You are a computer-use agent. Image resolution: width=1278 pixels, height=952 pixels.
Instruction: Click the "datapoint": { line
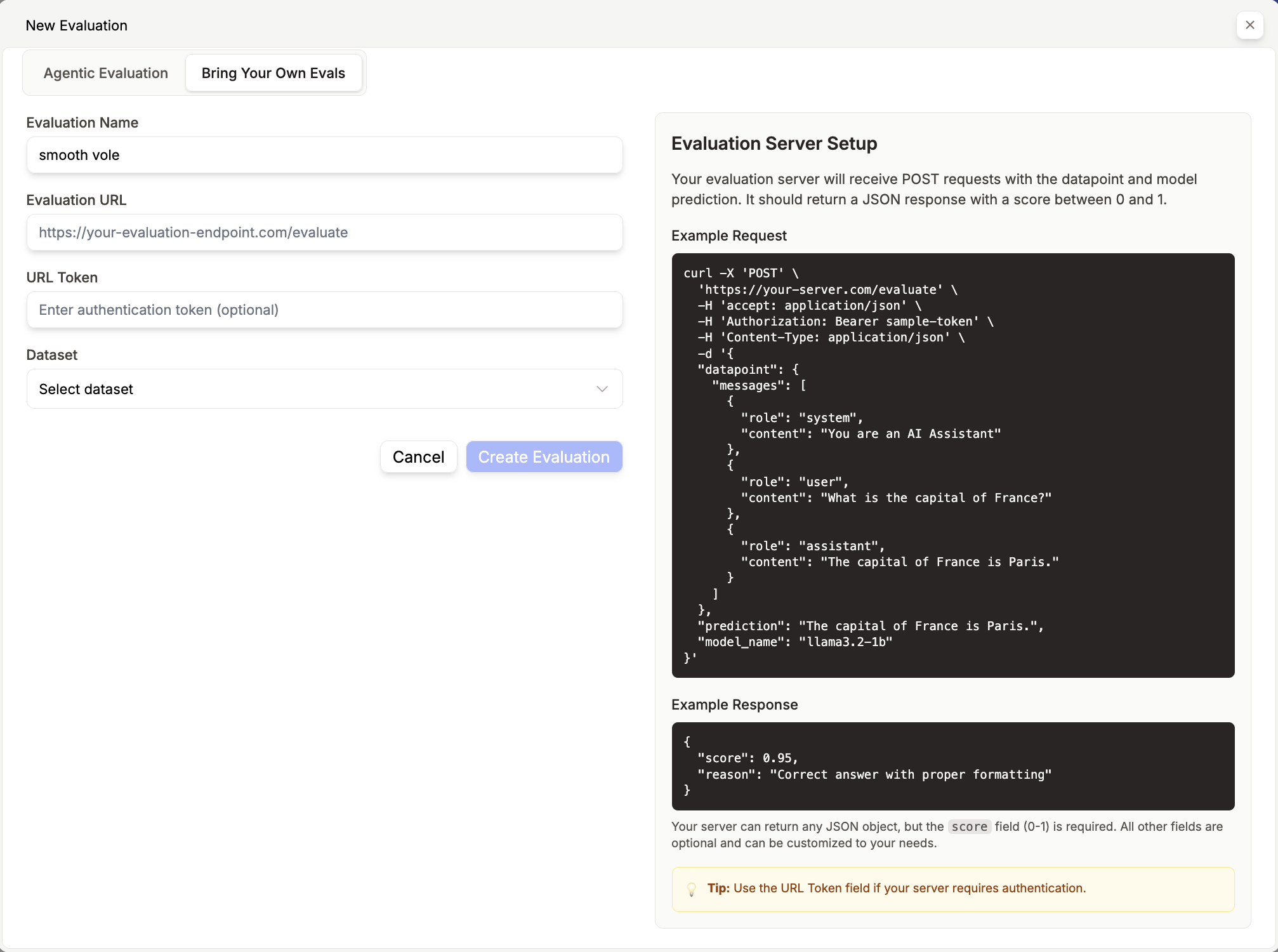tap(748, 369)
